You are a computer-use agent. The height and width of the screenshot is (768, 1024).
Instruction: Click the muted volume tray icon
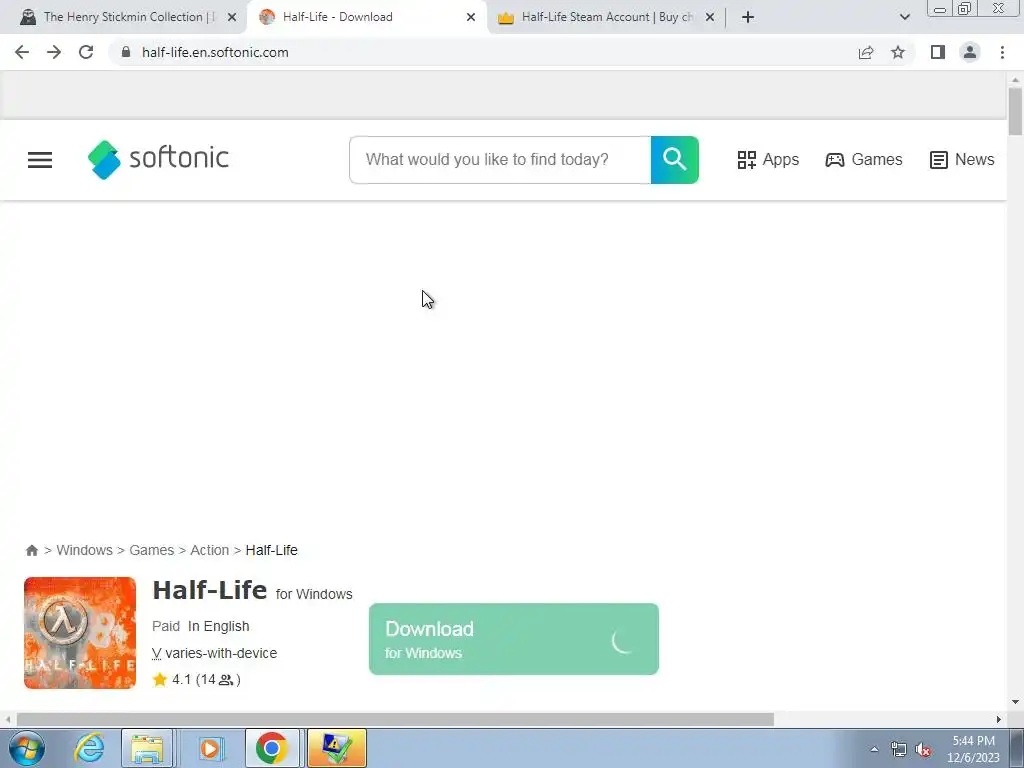pos(923,750)
